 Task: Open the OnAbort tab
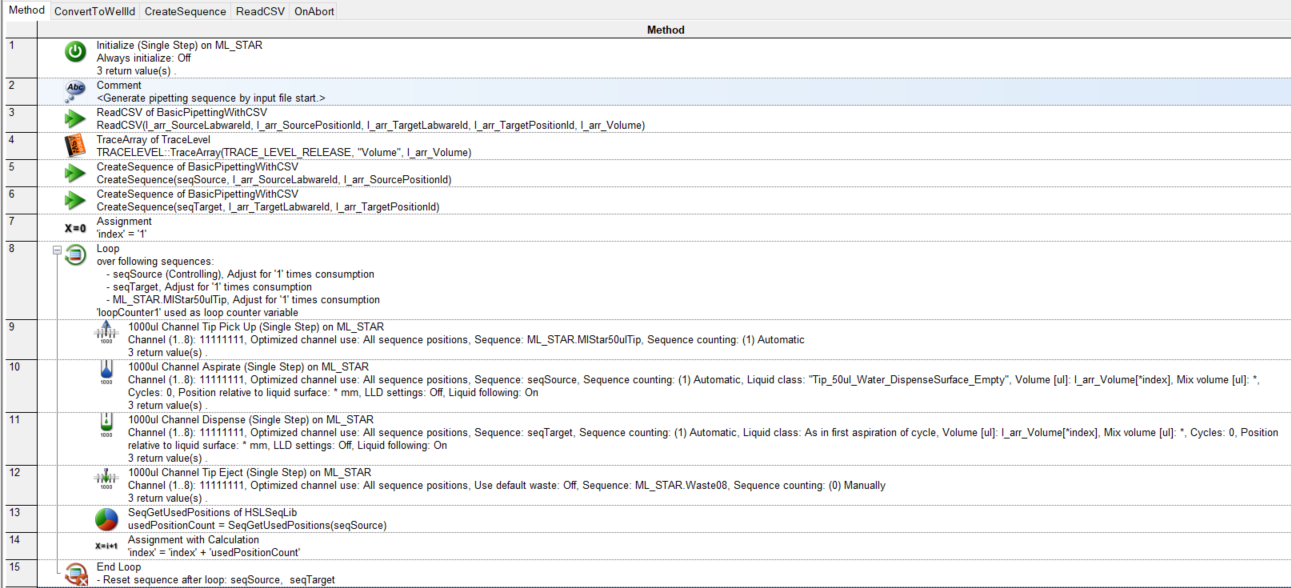[x=314, y=11]
